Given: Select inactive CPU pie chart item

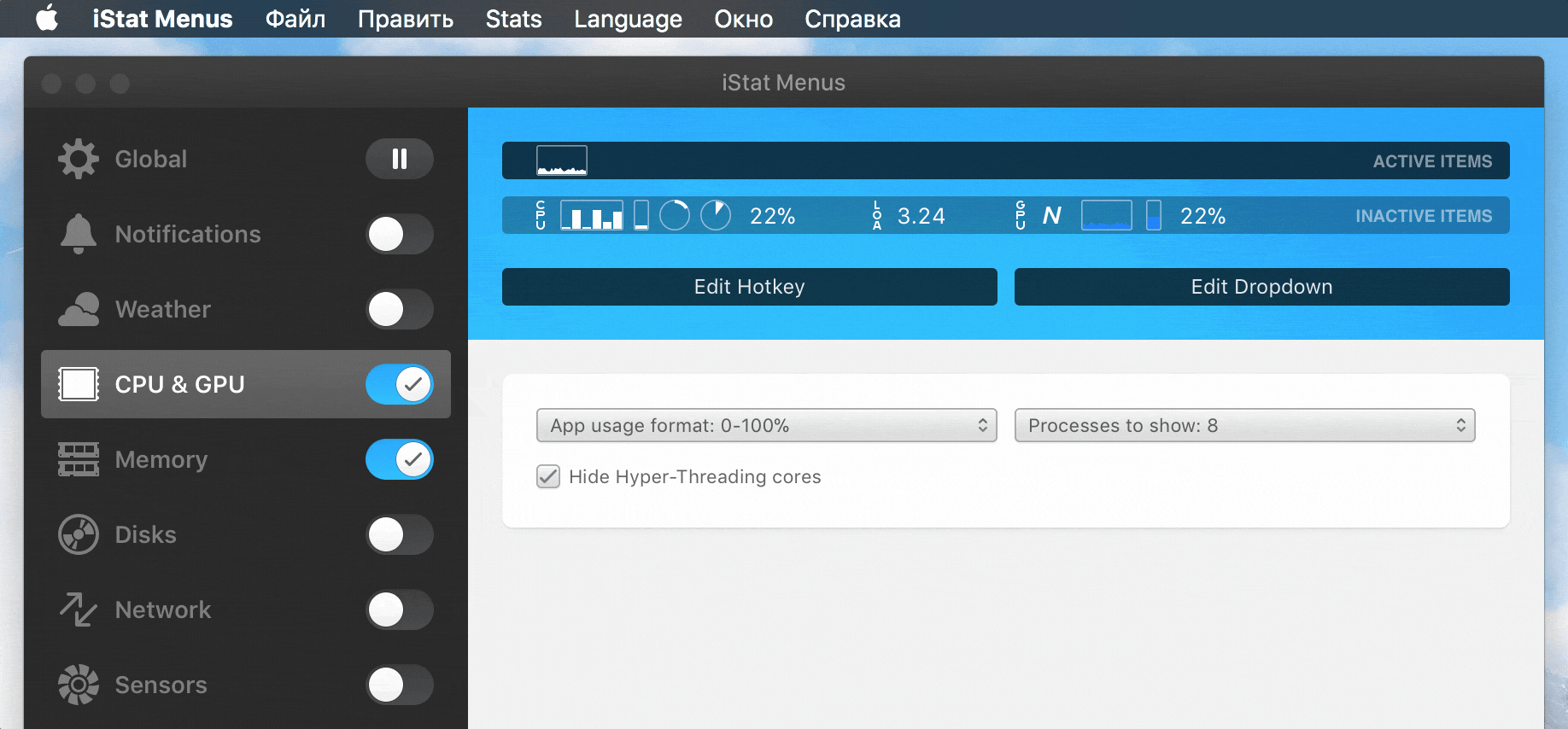Looking at the screenshot, I should (x=716, y=215).
